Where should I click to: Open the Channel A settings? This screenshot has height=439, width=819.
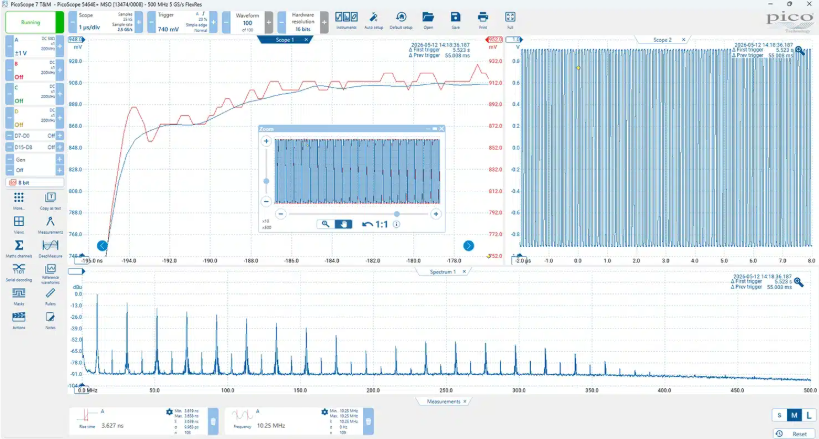coord(34,46)
